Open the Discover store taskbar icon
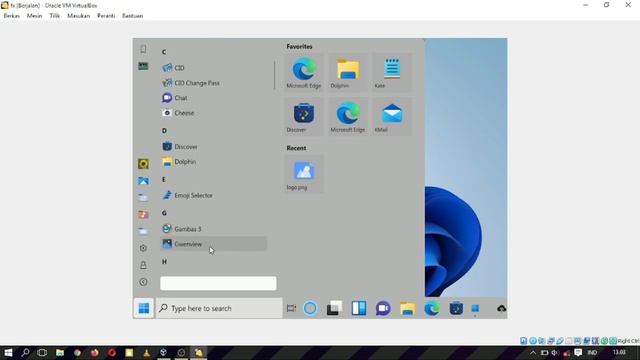The image size is (640, 360). click(x=456, y=308)
